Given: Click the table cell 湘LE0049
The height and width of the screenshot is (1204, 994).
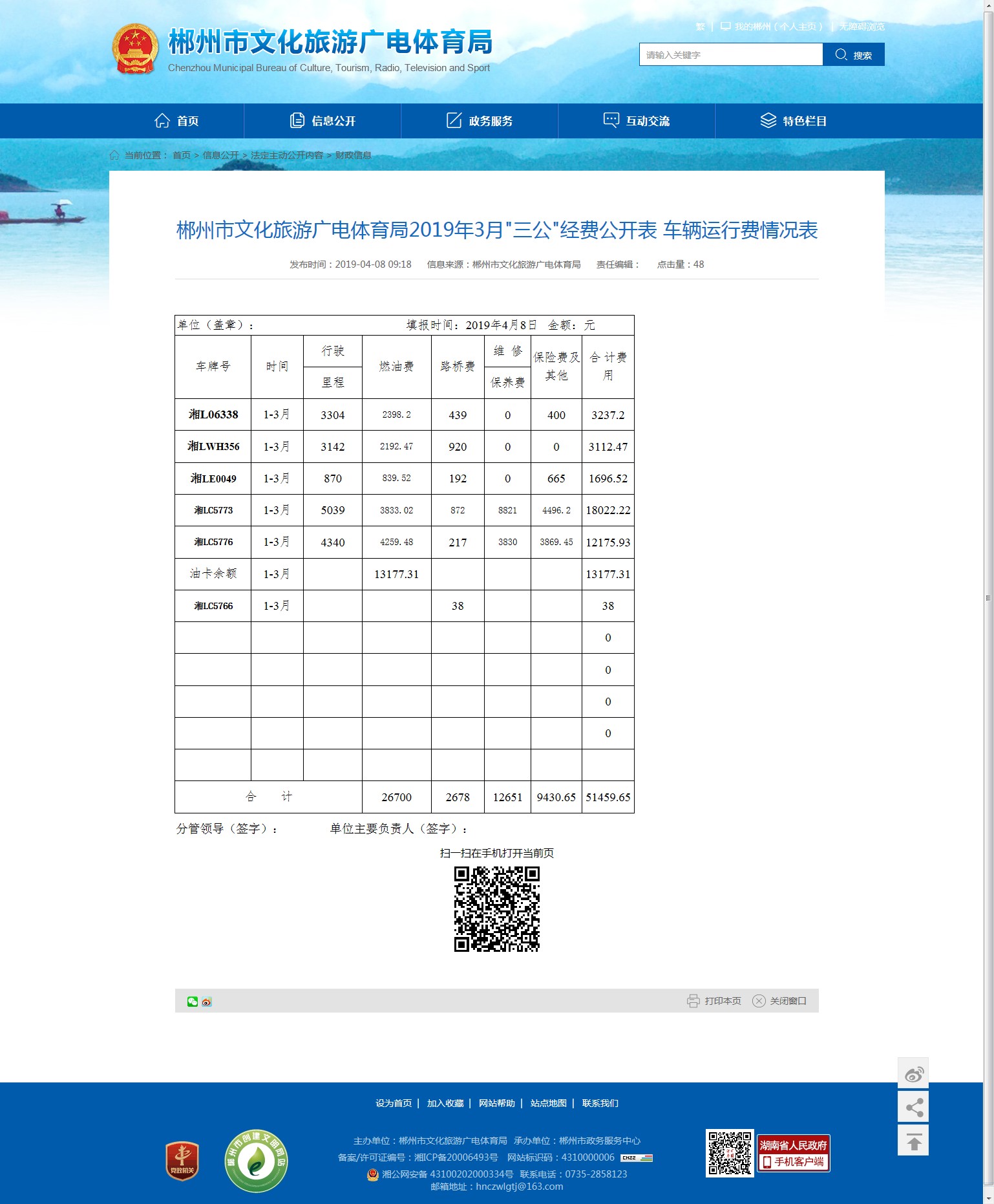Looking at the screenshot, I should [213, 478].
